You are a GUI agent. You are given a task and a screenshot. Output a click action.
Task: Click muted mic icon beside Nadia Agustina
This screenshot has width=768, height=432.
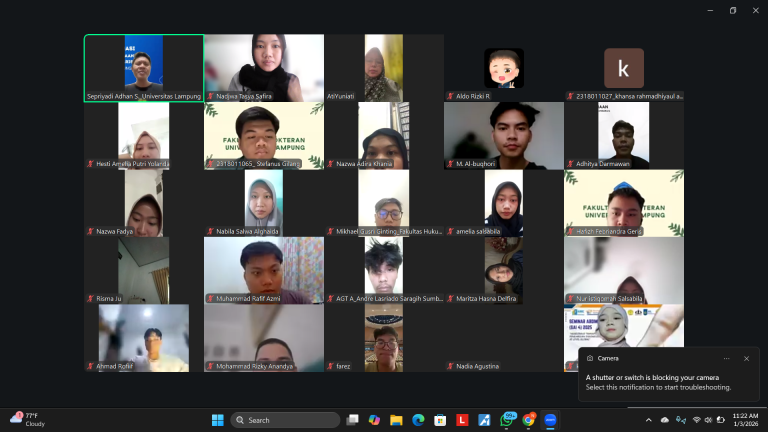click(x=450, y=366)
